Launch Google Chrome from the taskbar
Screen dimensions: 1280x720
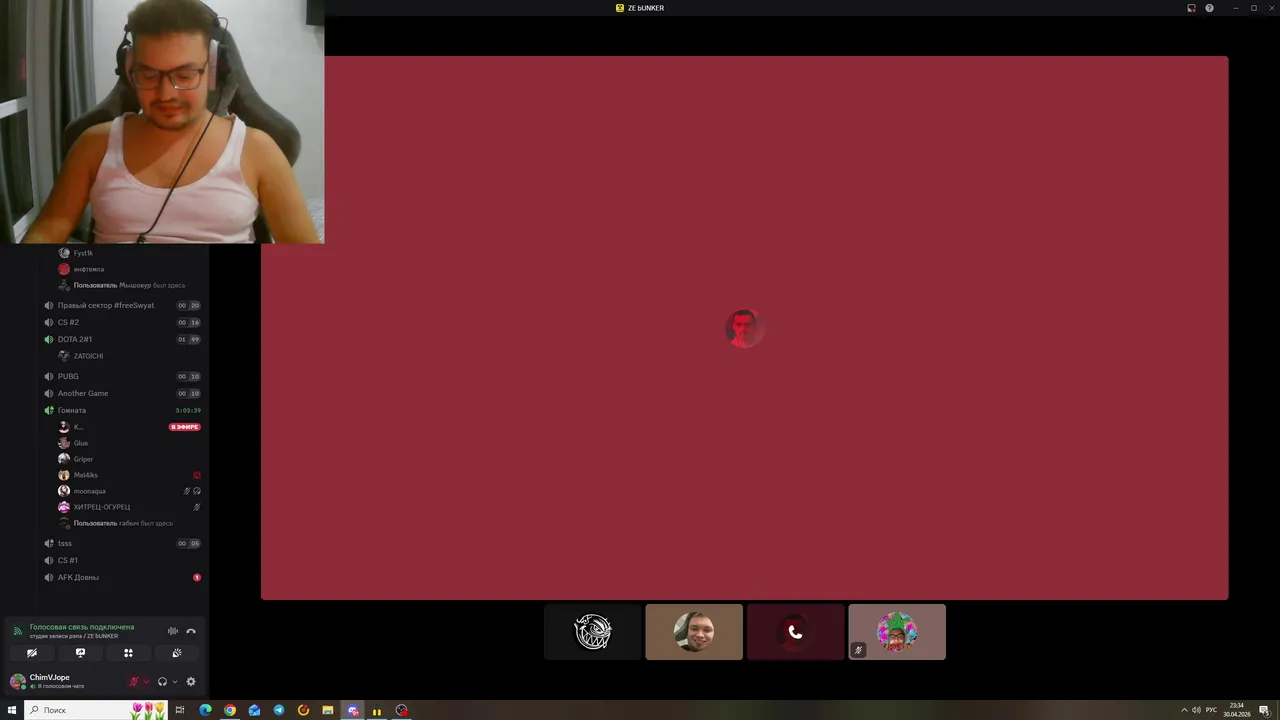tap(230, 710)
